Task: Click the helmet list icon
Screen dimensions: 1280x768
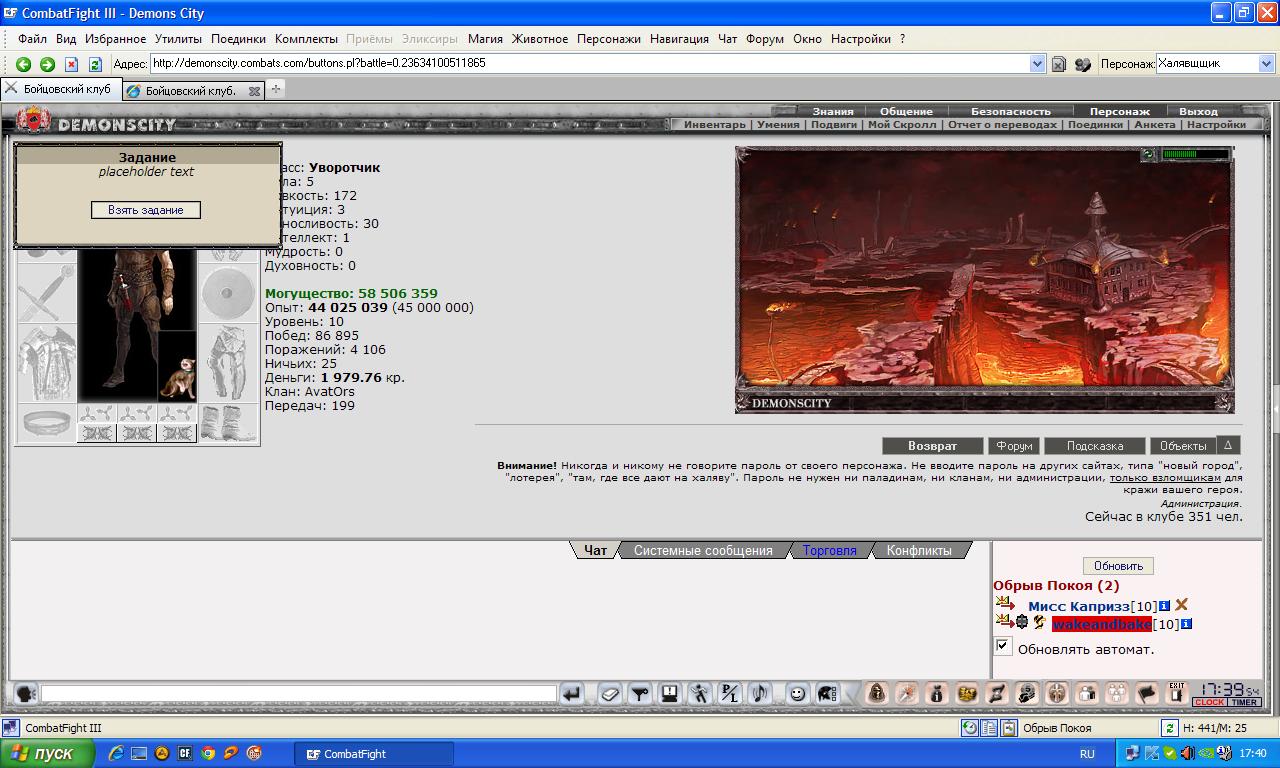Action: (x=827, y=693)
